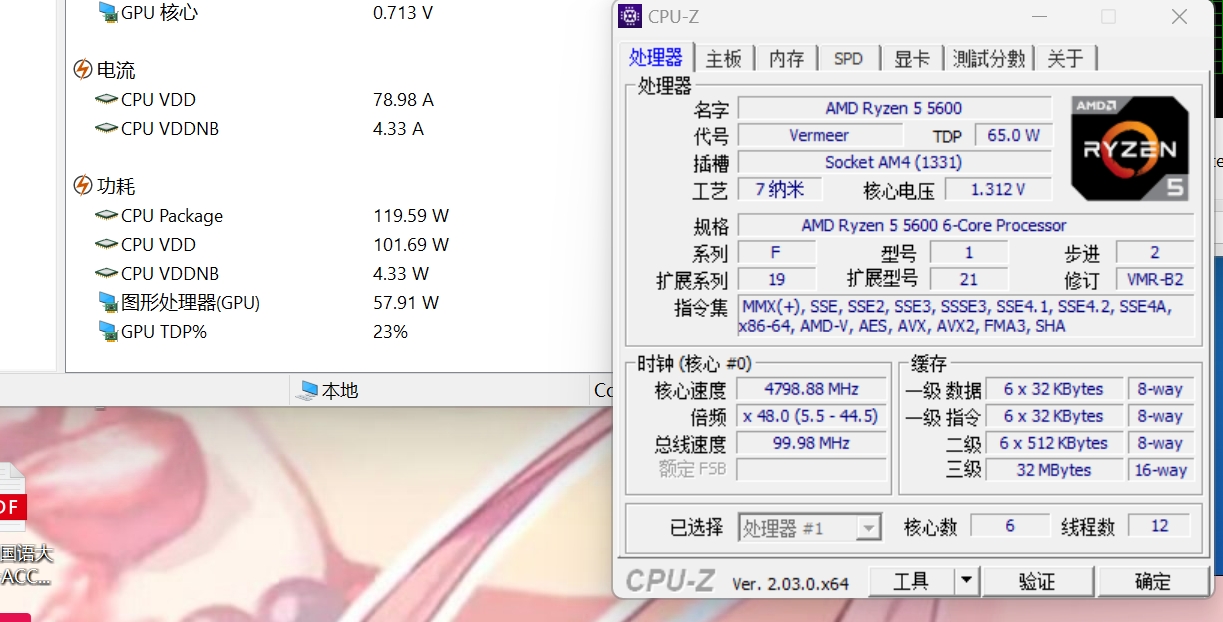The width and height of the screenshot is (1223, 622).
Task: Click the 系列 value F
Action: click(777, 252)
